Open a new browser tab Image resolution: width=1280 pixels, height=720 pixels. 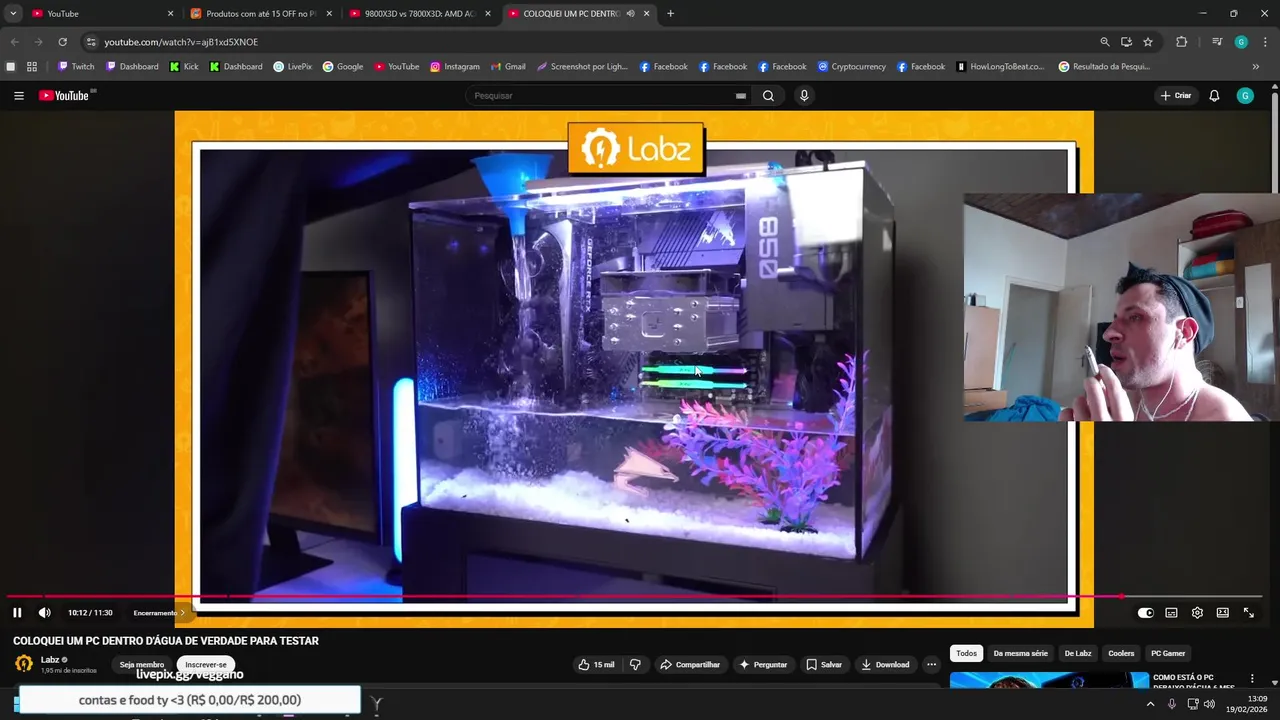[670, 14]
